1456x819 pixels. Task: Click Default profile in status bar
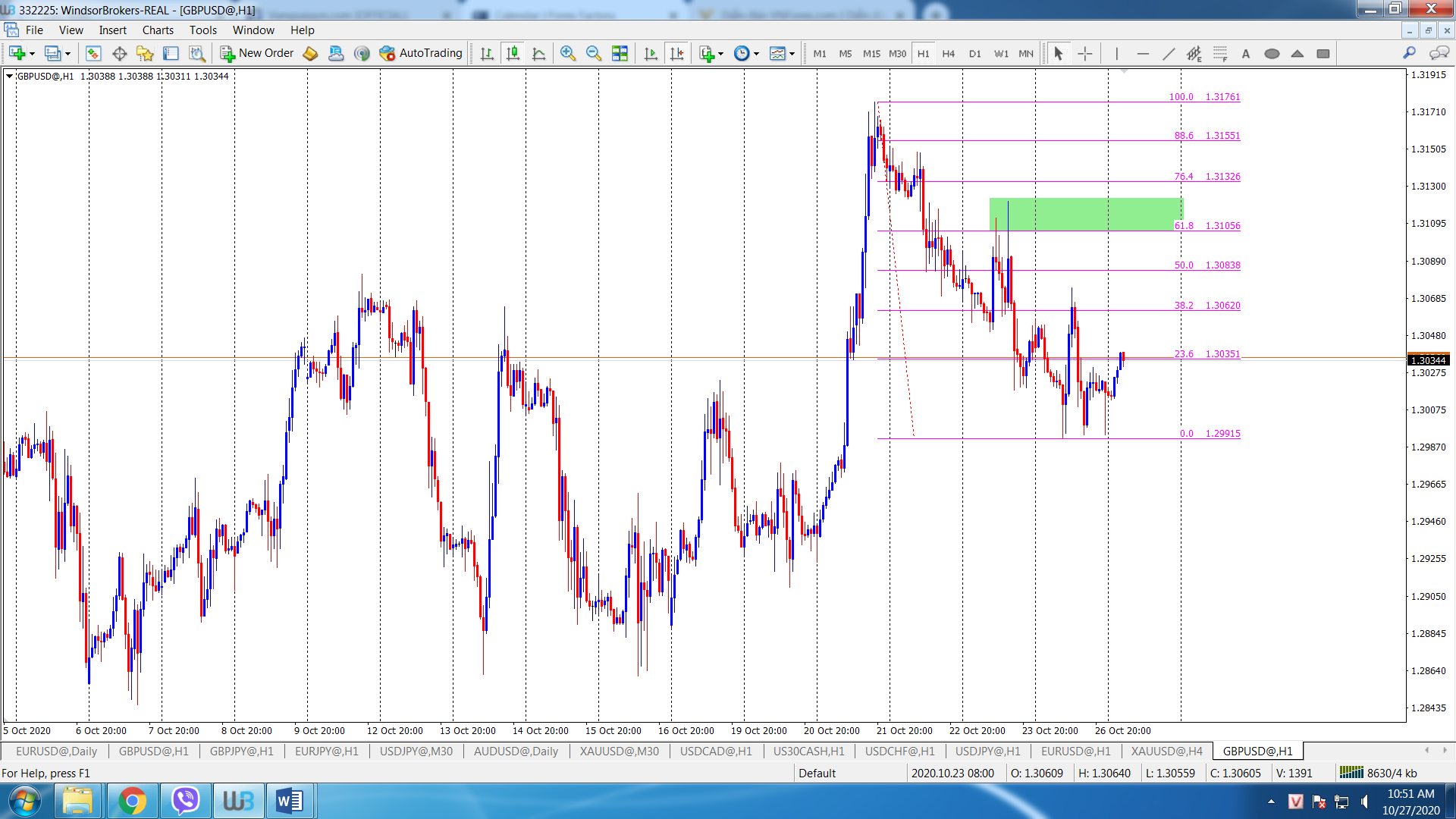click(x=817, y=773)
